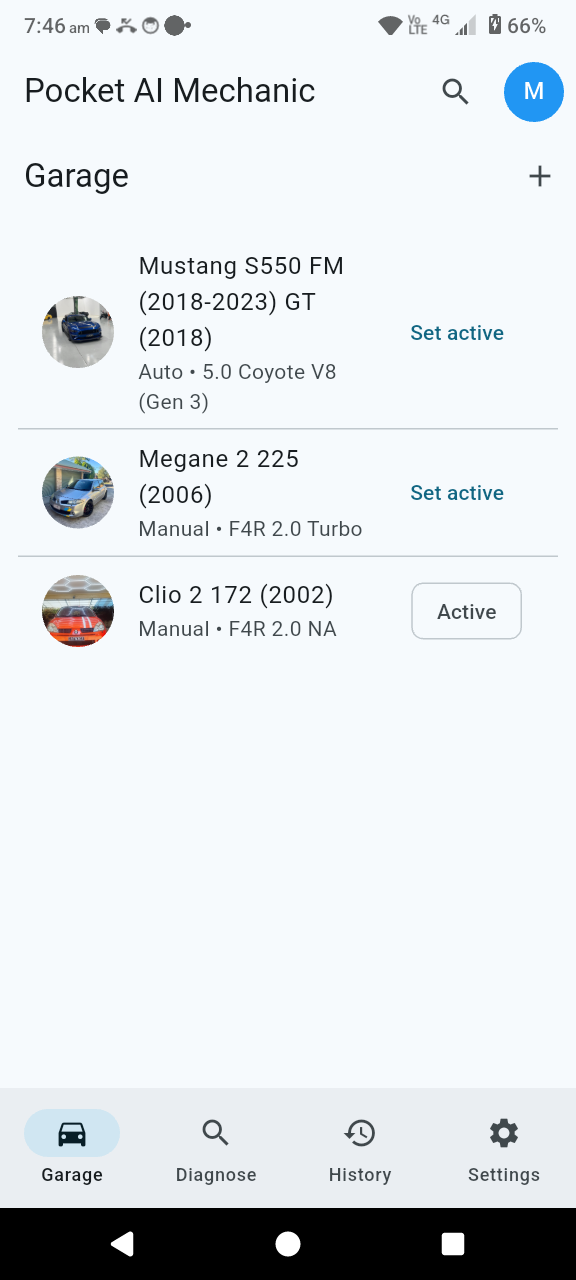Tap the plus icon to add a vehicle
The image size is (576, 1280).
(539, 175)
